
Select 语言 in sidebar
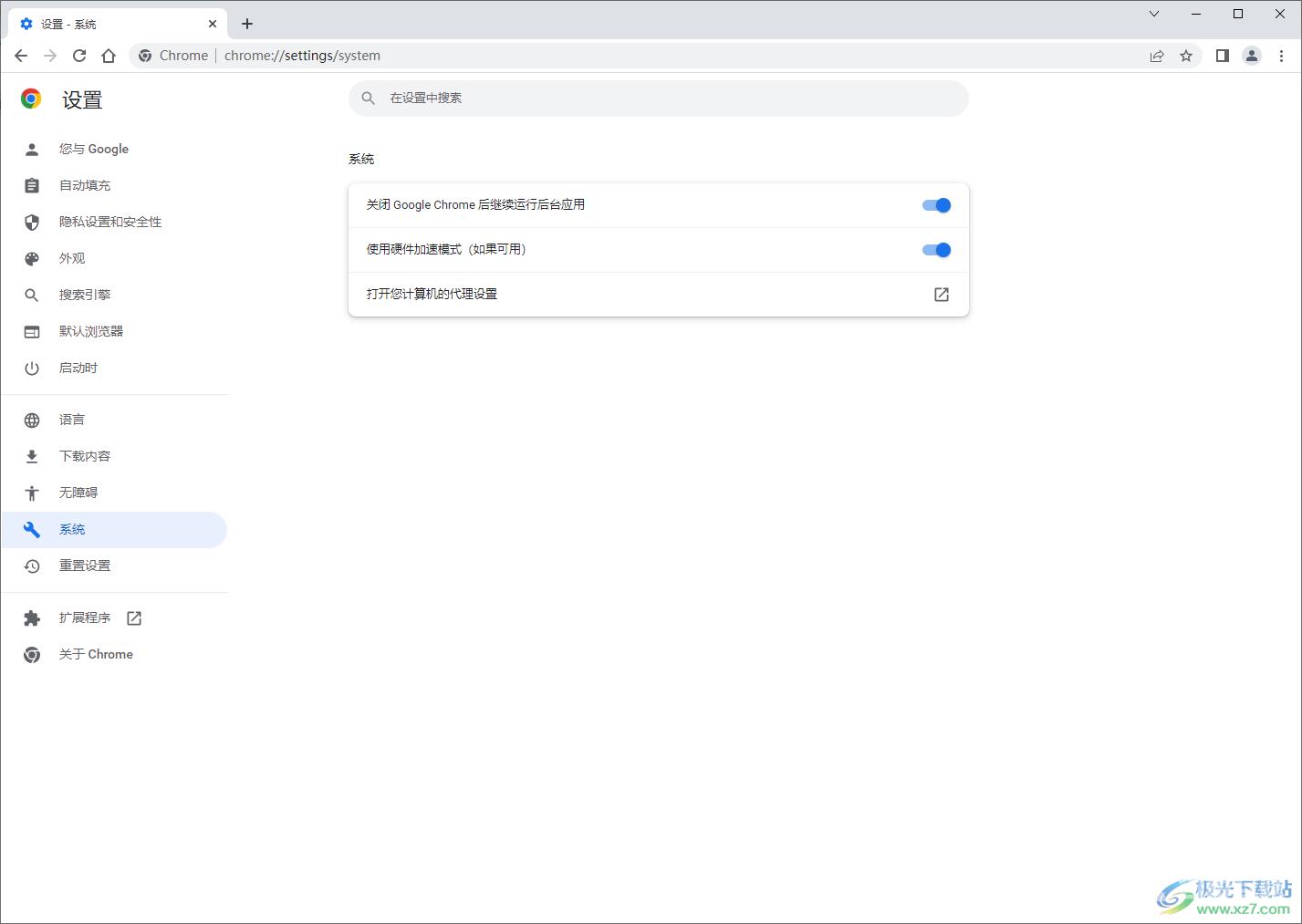click(114, 420)
